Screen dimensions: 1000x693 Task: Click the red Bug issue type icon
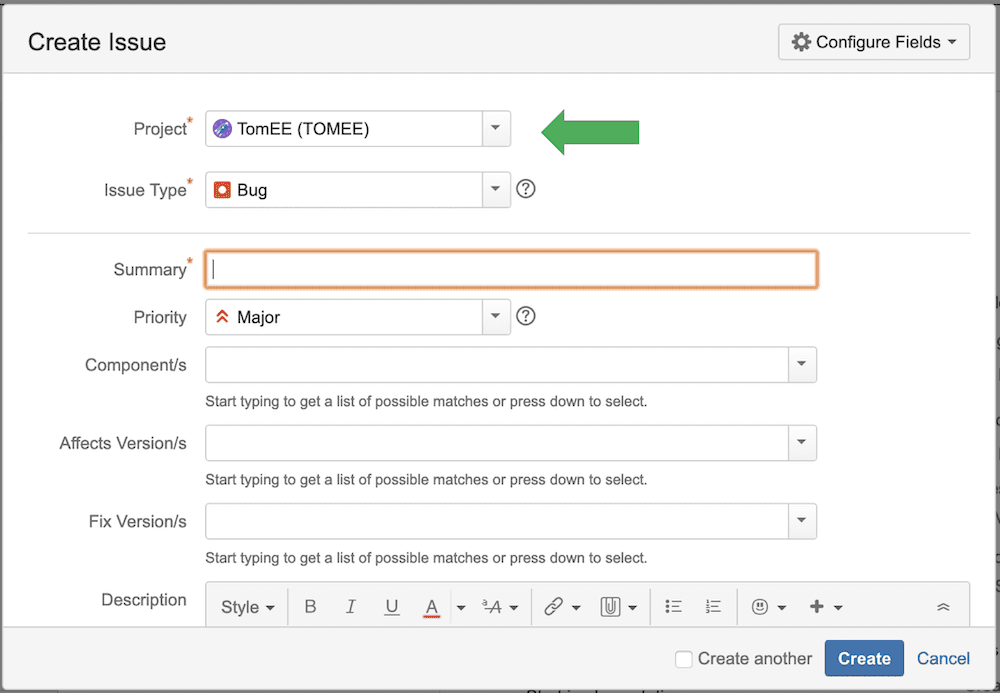point(222,190)
